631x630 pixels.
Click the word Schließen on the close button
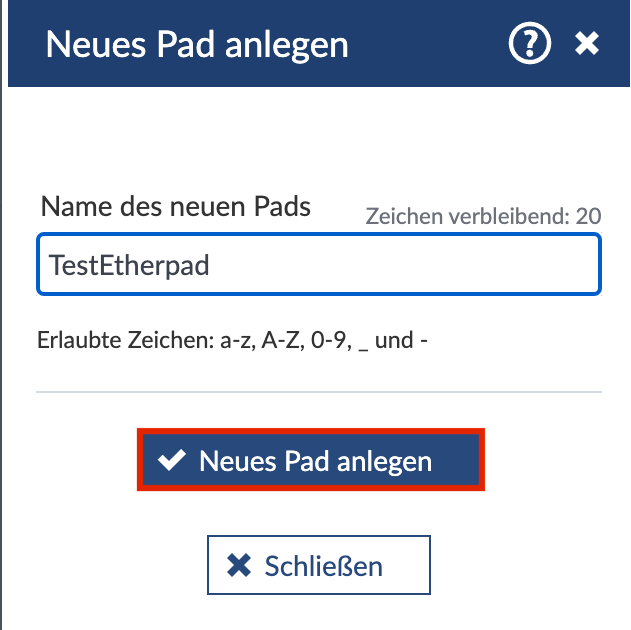pyautogui.click(x=323, y=567)
